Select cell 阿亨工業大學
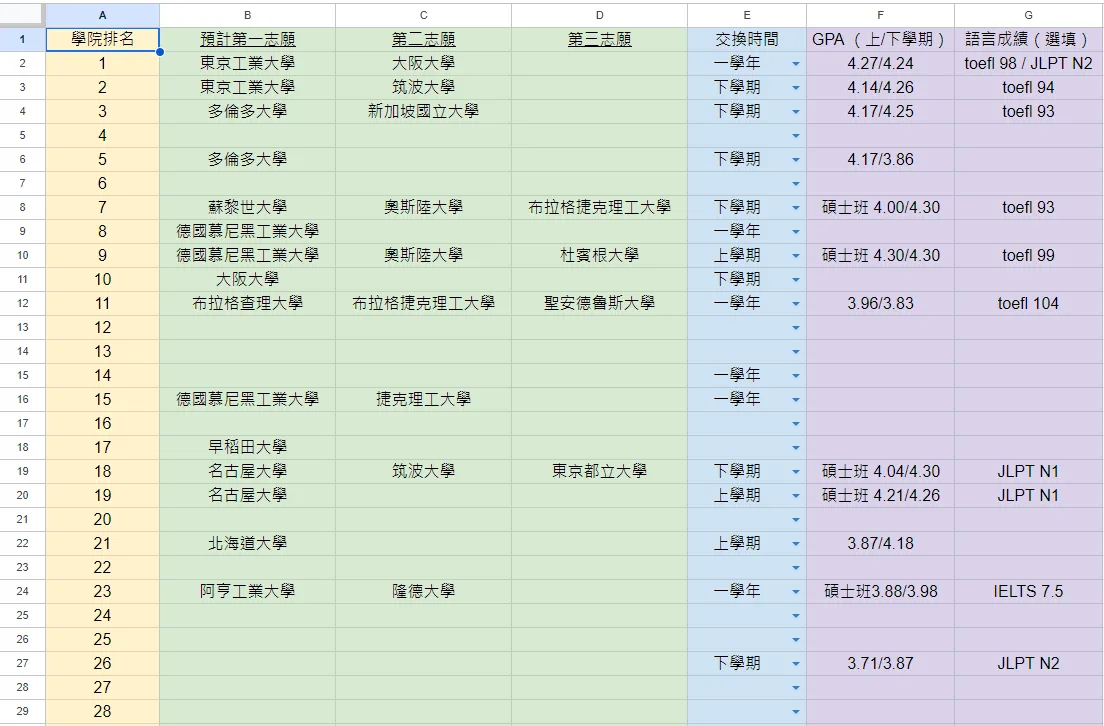This screenshot has width=1104, height=726. pyautogui.click(x=247, y=592)
